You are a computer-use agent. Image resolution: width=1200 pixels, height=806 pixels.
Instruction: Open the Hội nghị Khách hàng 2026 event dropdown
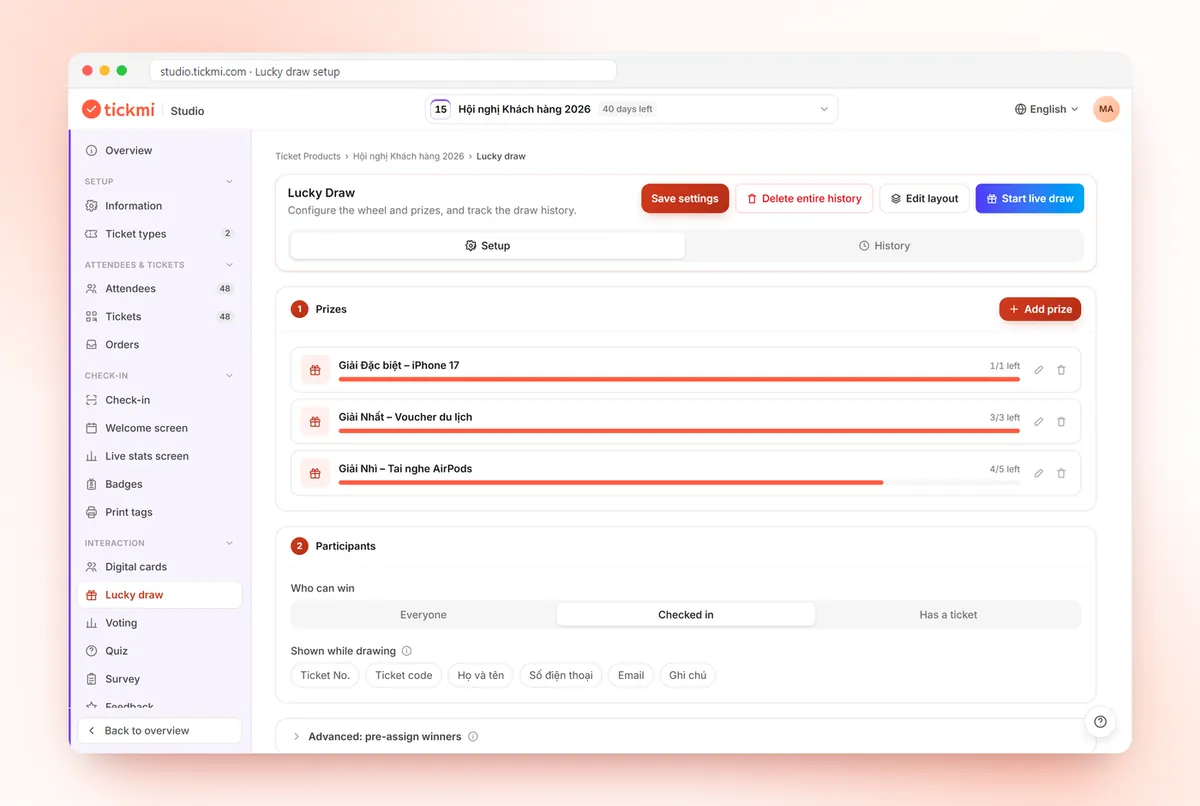(631, 109)
